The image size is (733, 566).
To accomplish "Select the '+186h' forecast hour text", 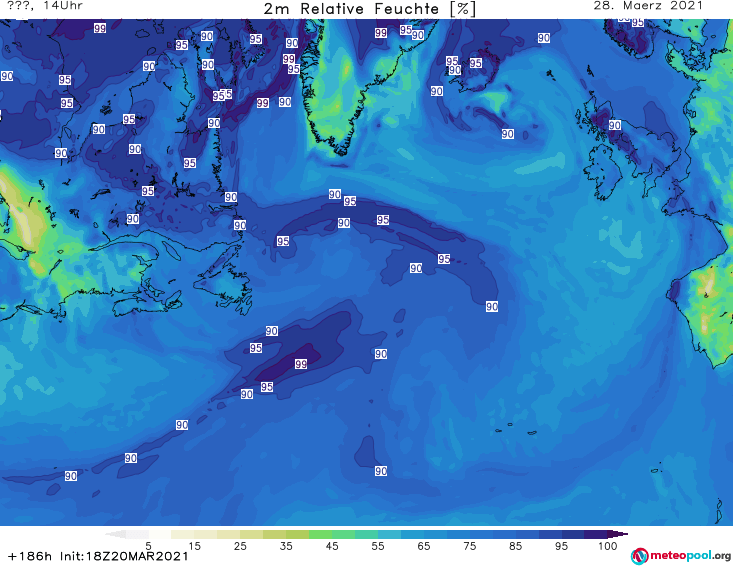I will (x=30, y=557).
